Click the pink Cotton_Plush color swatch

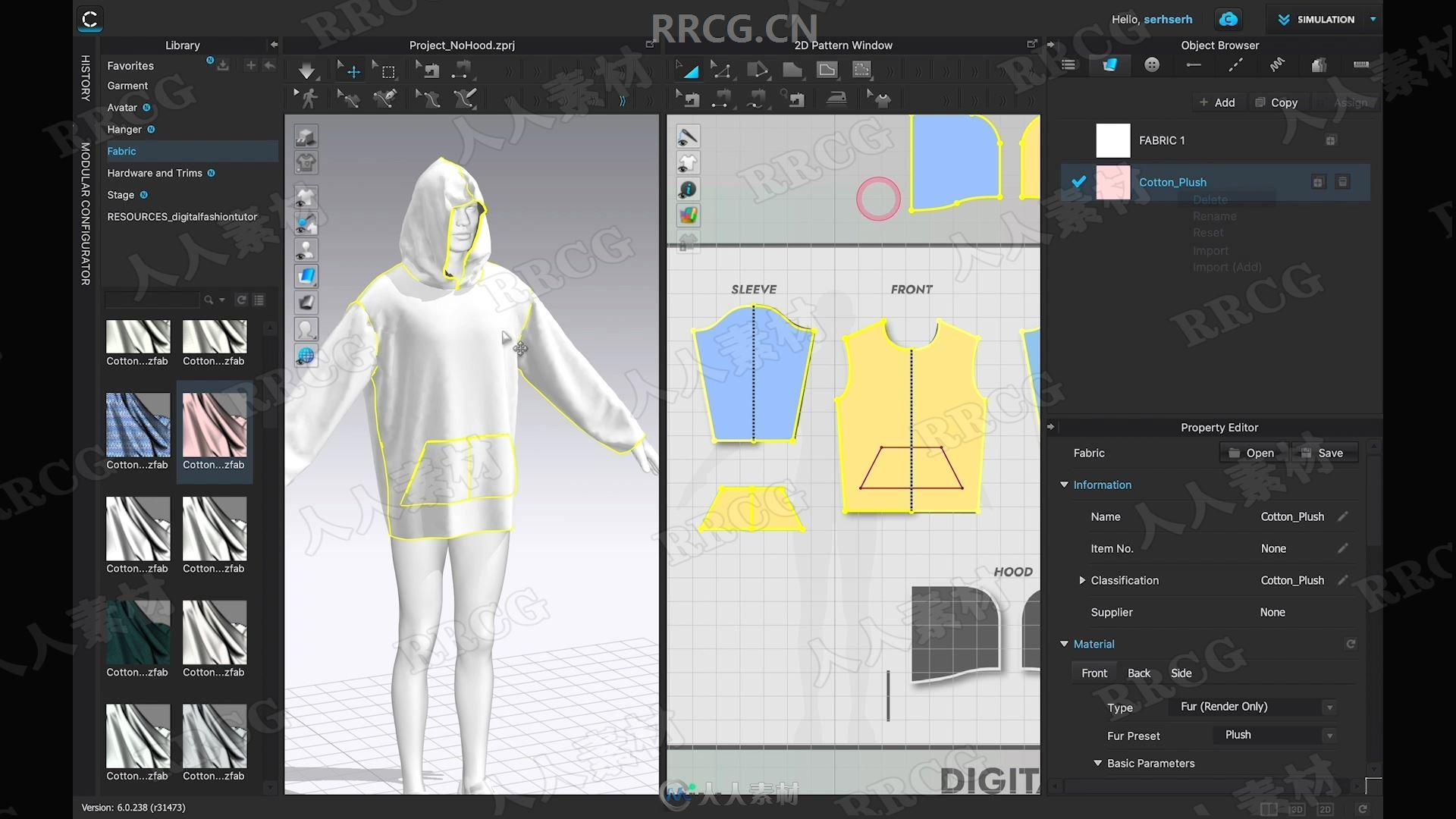(x=1112, y=182)
